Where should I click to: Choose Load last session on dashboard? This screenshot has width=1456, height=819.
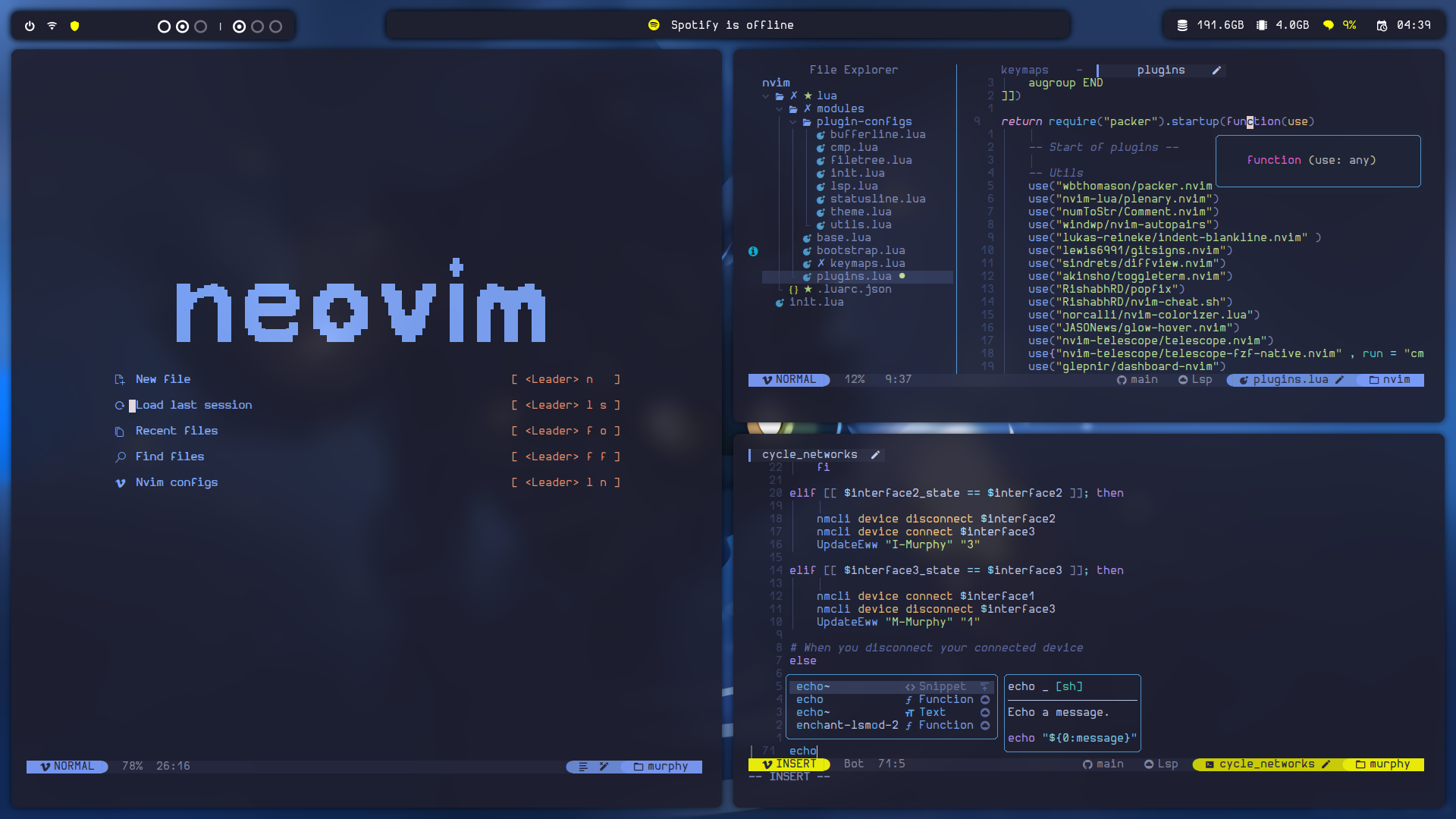[193, 405]
